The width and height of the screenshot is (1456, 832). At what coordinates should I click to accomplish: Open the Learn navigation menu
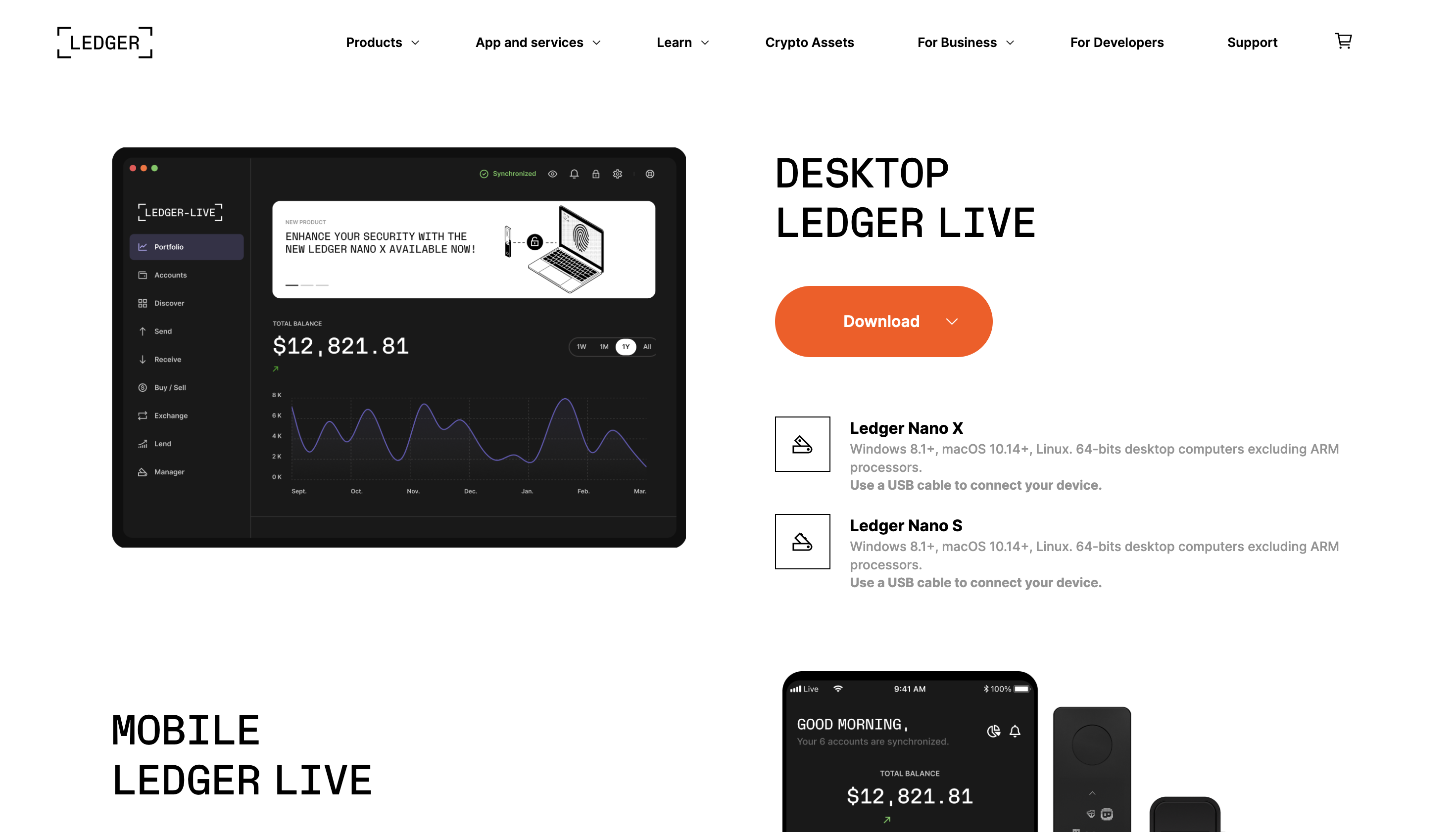(x=683, y=42)
